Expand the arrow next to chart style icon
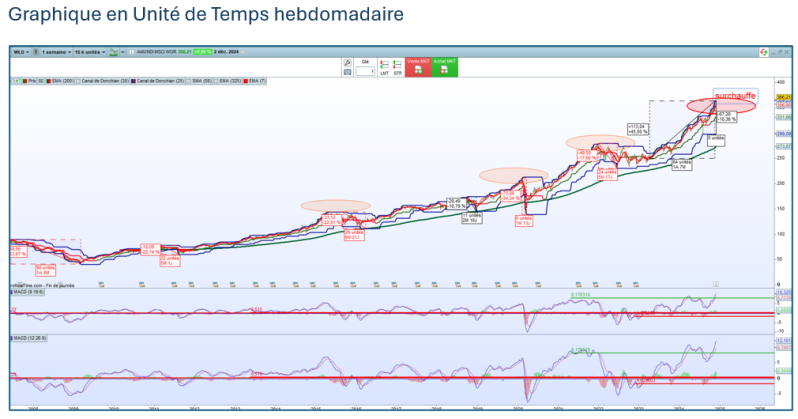Image resolution: width=798 pixels, height=419 pixels. click(x=123, y=52)
